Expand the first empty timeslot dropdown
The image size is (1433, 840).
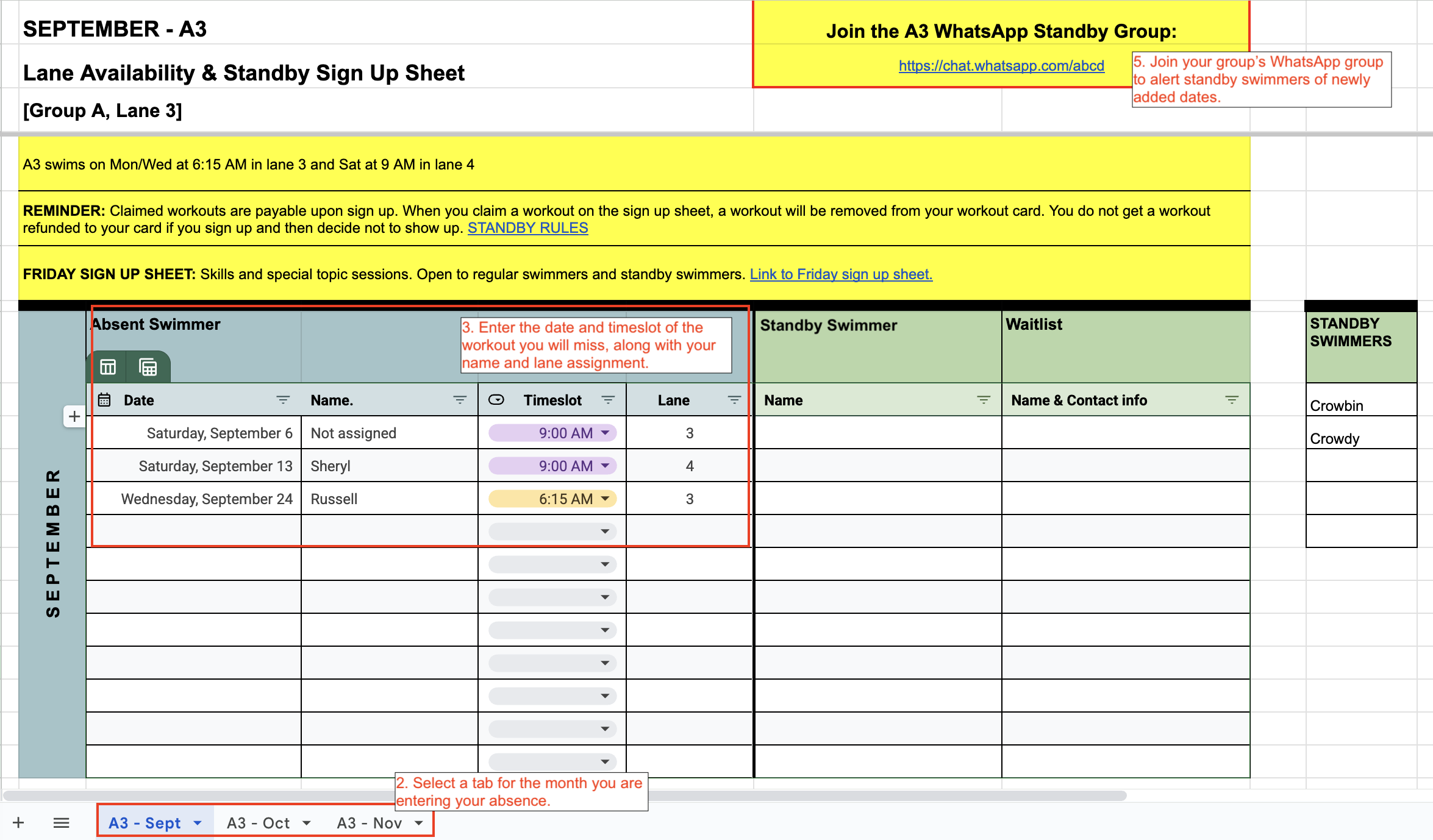[x=605, y=532]
